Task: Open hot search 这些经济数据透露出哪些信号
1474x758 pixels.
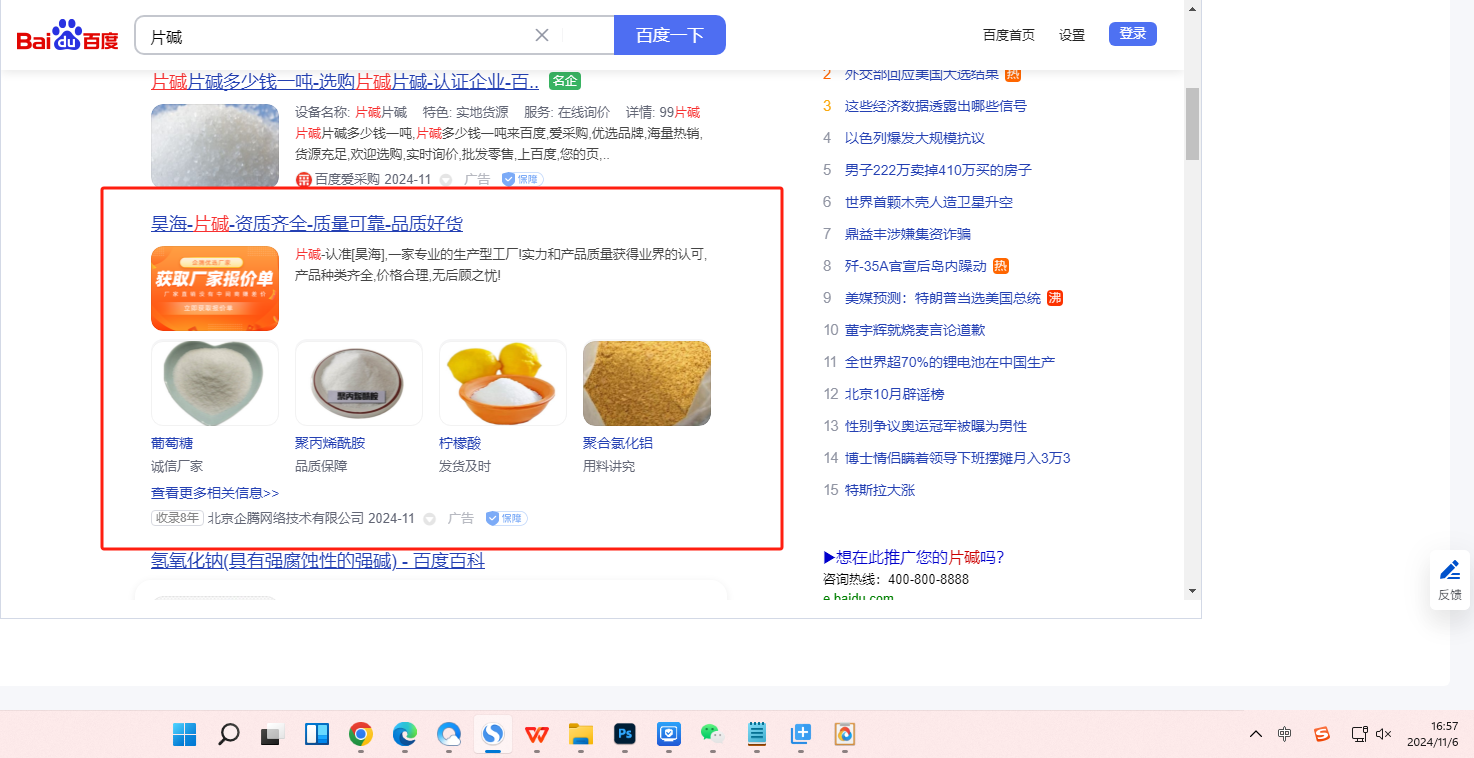Action: pyautogui.click(x=936, y=106)
